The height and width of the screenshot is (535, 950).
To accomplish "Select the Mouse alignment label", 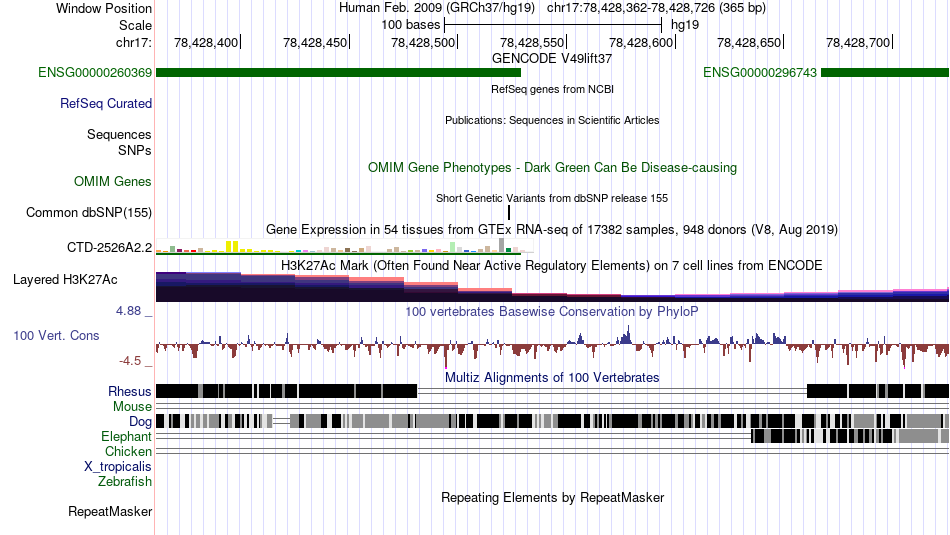I will click(x=132, y=407).
